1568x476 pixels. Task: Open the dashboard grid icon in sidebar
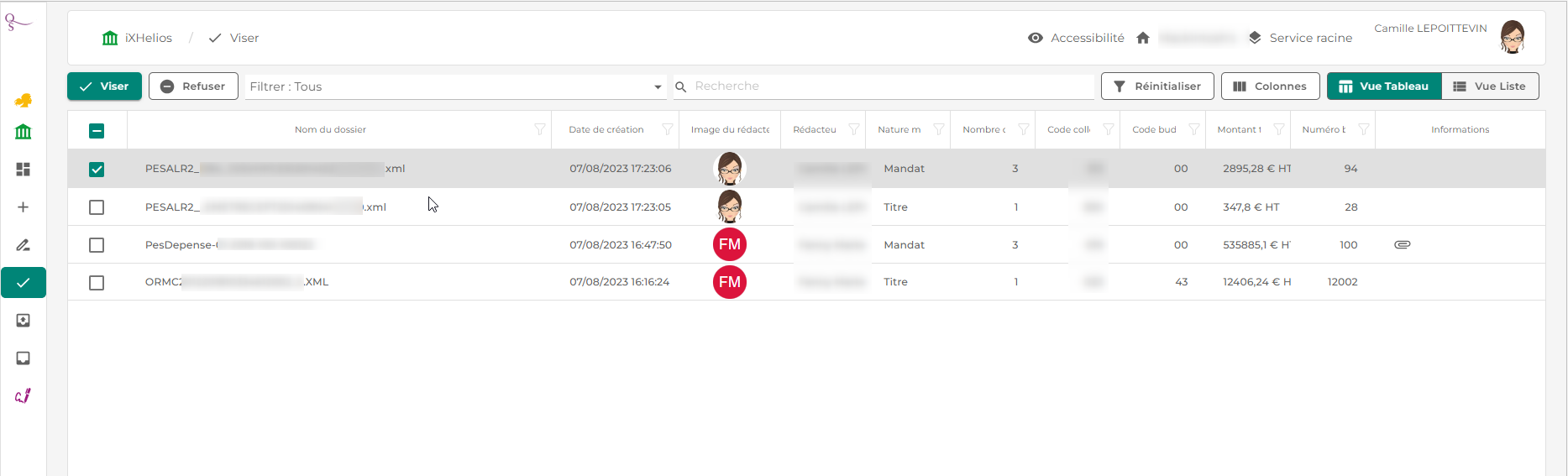[24, 170]
